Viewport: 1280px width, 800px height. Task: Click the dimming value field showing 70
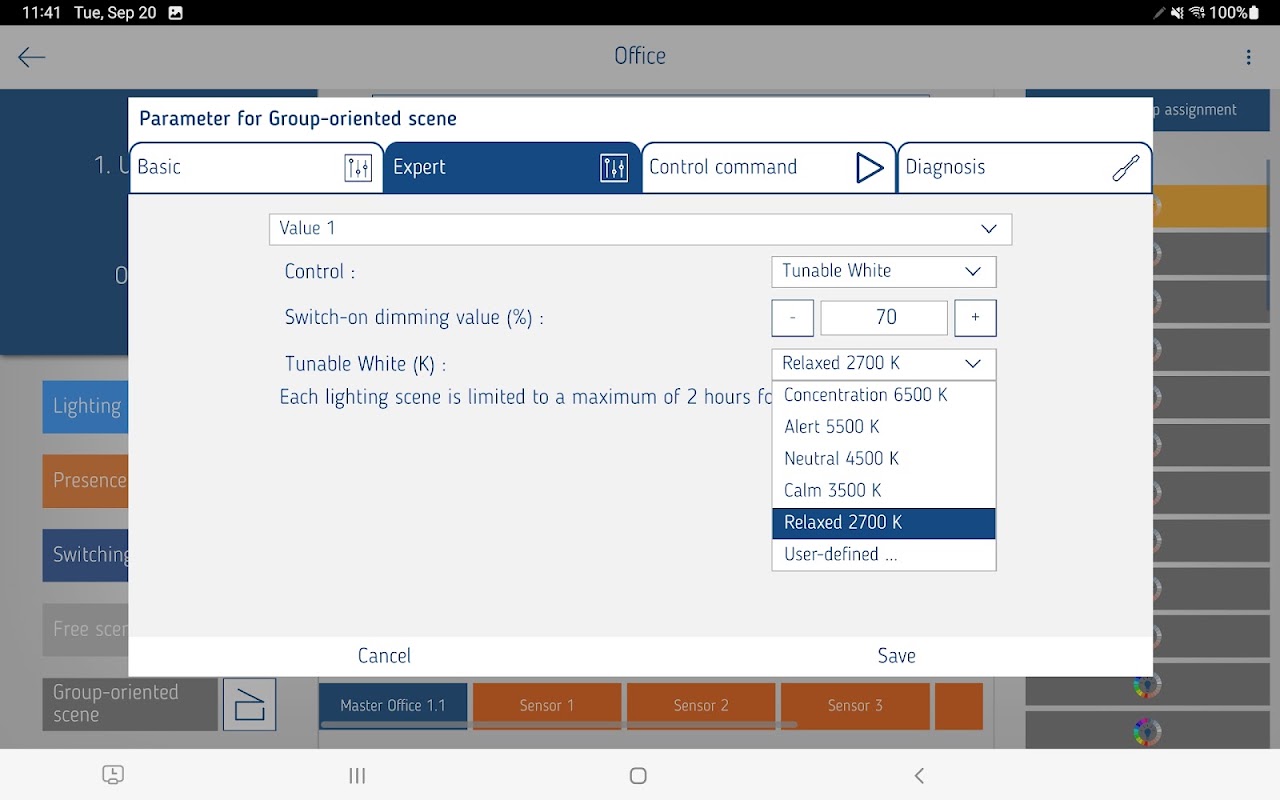pyautogui.click(x=884, y=318)
